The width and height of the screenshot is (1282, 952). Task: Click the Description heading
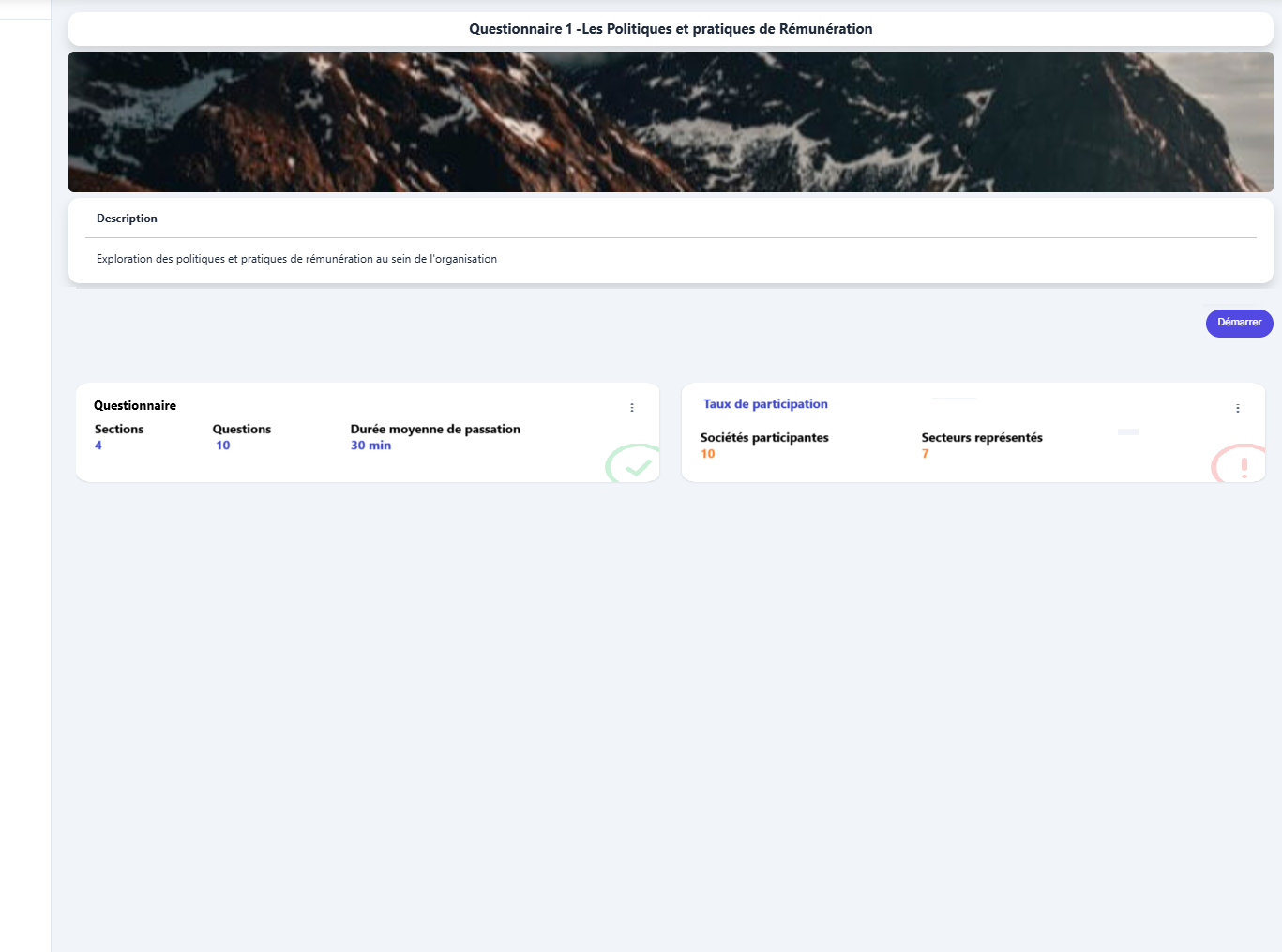[x=127, y=219]
